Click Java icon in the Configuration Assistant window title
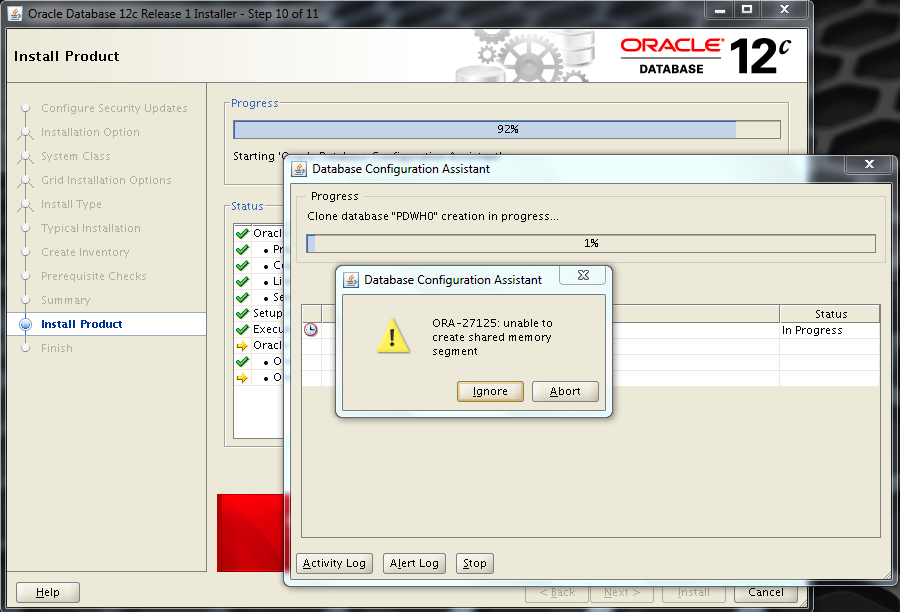This screenshot has height=612, width=900. point(299,169)
